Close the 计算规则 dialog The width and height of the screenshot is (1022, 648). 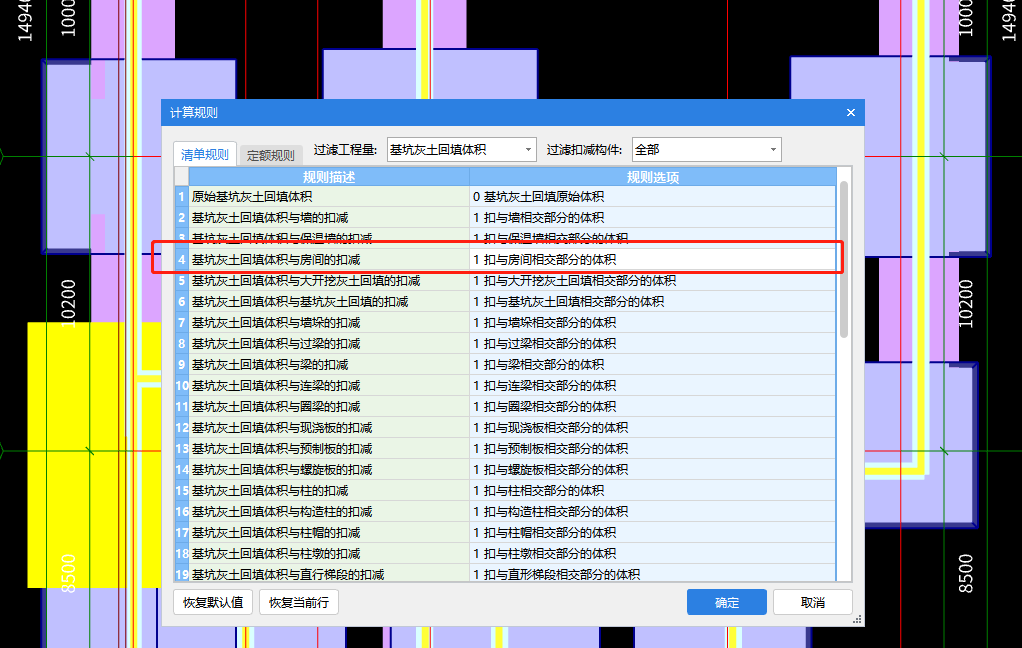pyautogui.click(x=851, y=113)
